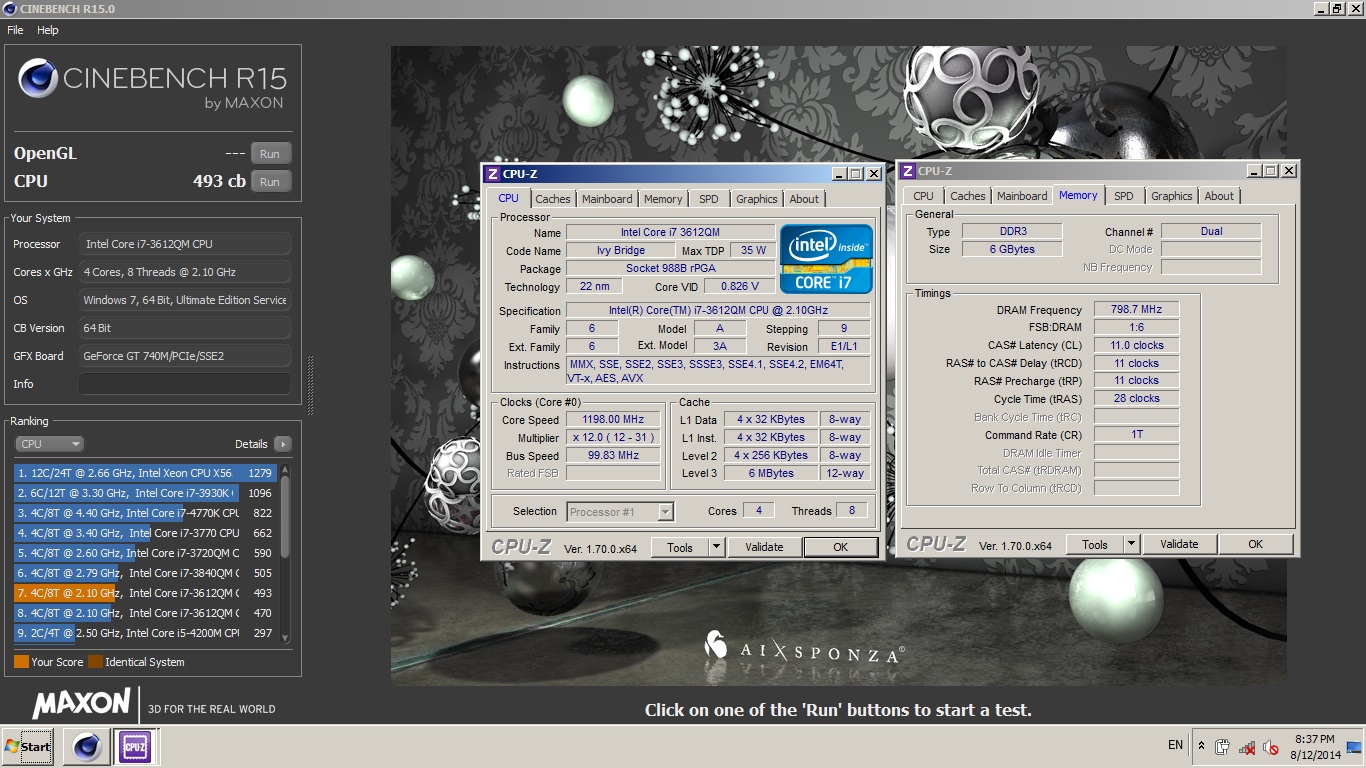Click Cinebench icon on the taskbar
Image resolution: width=1366 pixels, height=768 pixels.
pyautogui.click(x=86, y=746)
